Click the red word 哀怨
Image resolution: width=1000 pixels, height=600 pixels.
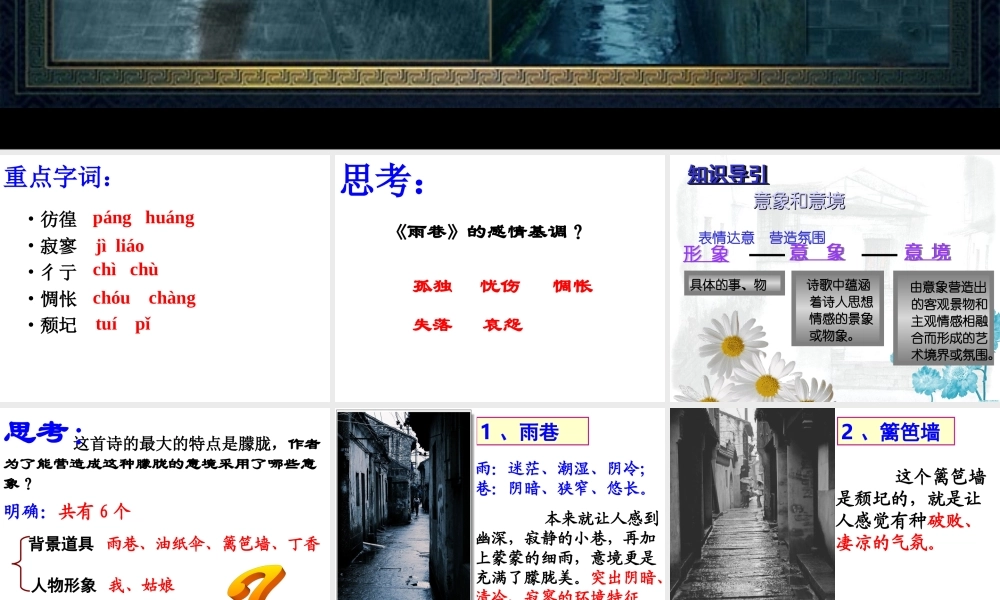tap(502, 325)
